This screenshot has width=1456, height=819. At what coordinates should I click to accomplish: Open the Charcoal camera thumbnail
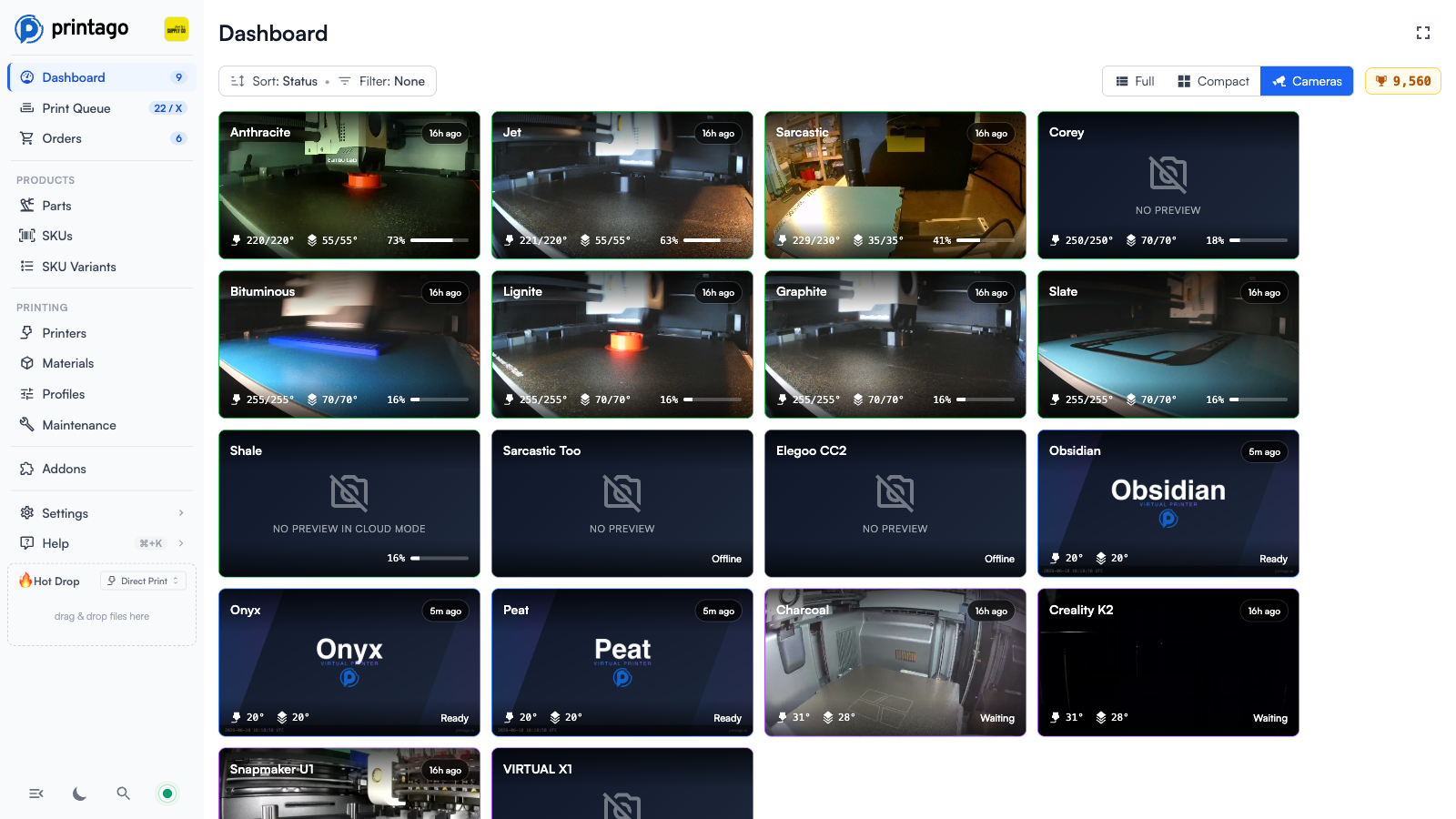(x=895, y=663)
